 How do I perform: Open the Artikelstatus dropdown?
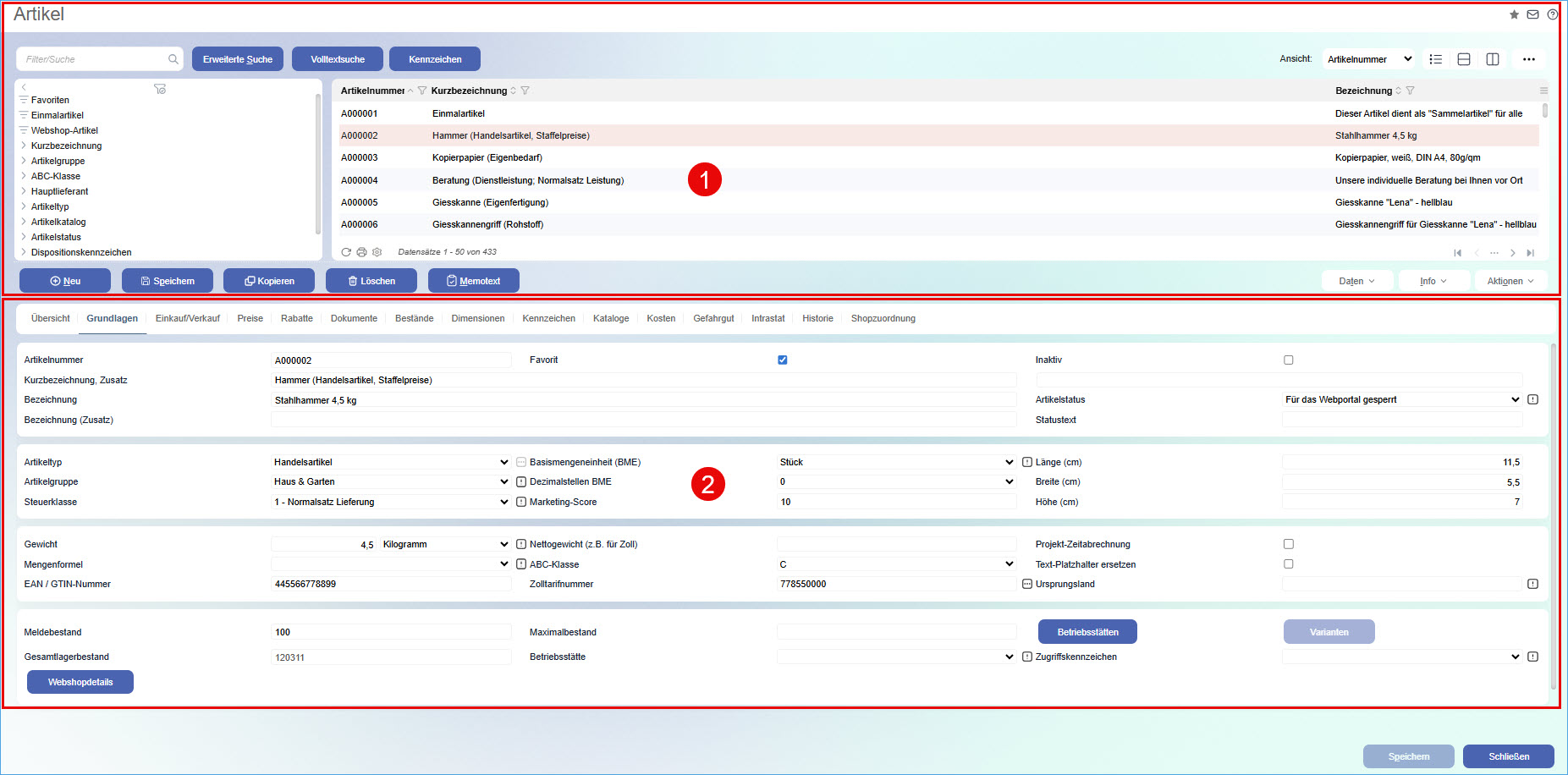tap(1401, 399)
